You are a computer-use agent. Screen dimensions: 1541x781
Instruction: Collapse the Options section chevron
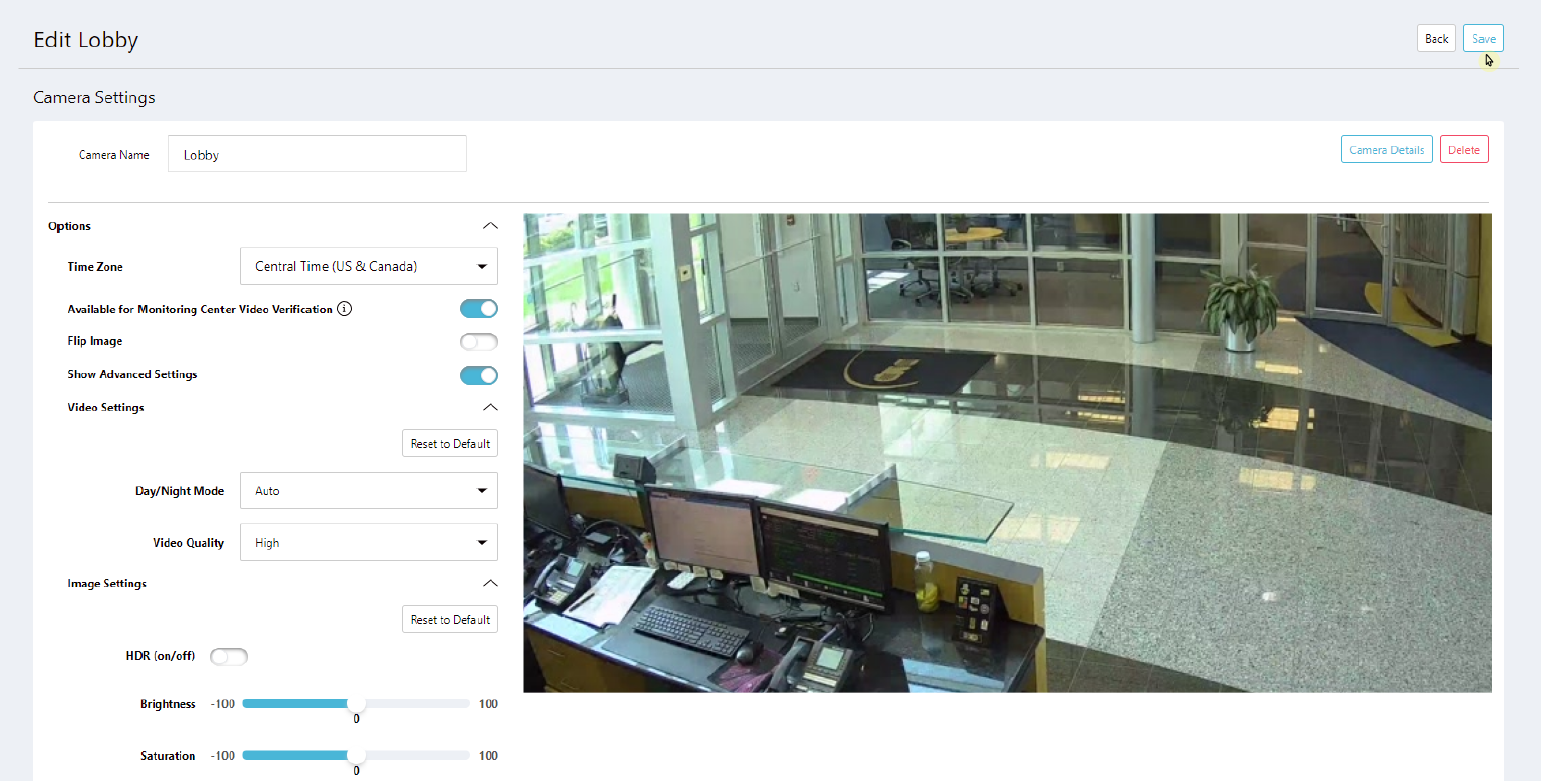pos(489,226)
